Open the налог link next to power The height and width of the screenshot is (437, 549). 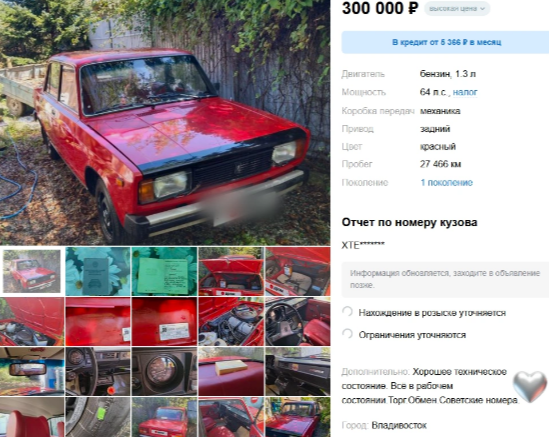[465, 92]
